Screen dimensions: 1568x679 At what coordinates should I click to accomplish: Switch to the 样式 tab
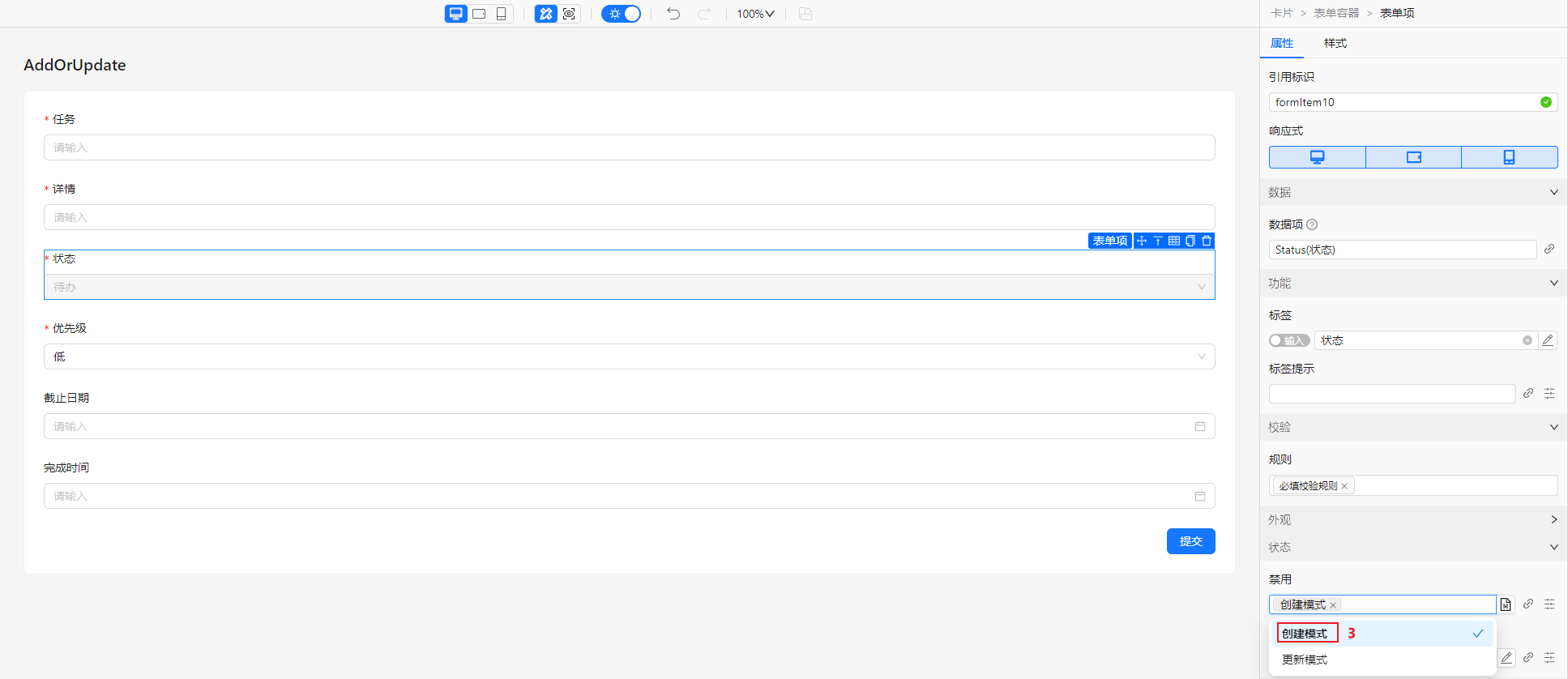coord(1335,43)
